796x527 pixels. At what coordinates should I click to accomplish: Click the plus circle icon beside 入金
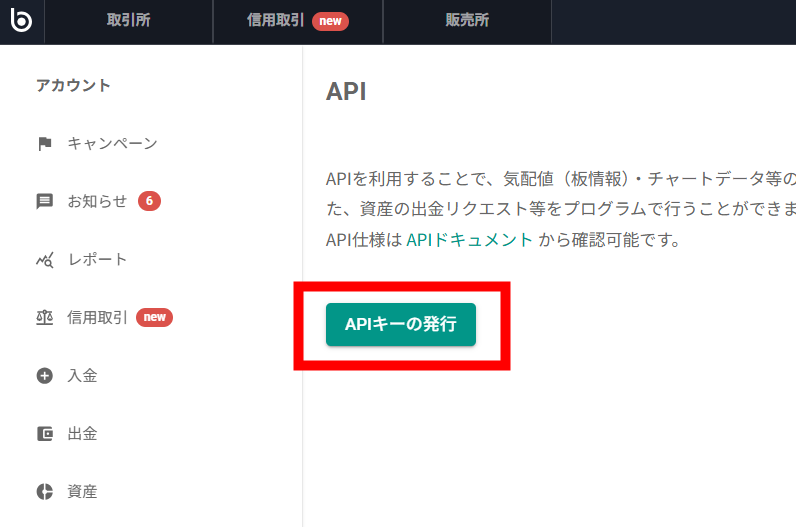(44, 376)
